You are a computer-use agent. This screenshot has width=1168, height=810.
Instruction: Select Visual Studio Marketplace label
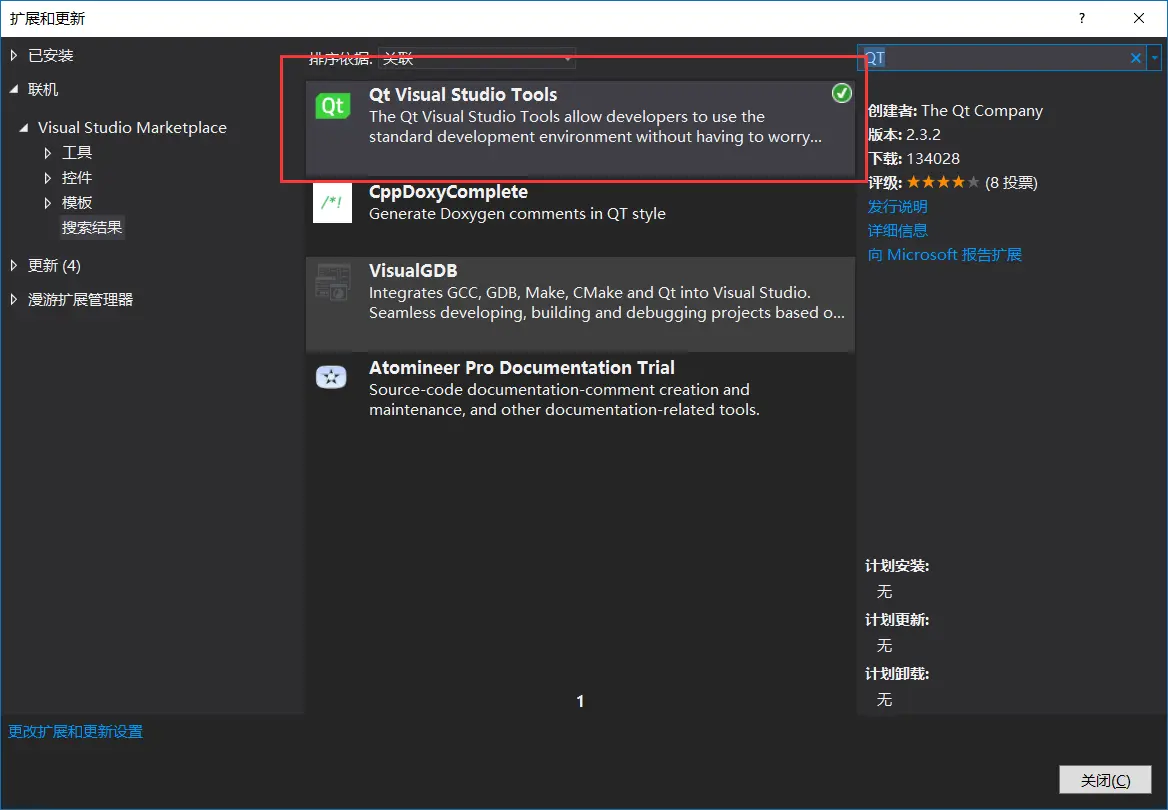click(x=132, y=127)
